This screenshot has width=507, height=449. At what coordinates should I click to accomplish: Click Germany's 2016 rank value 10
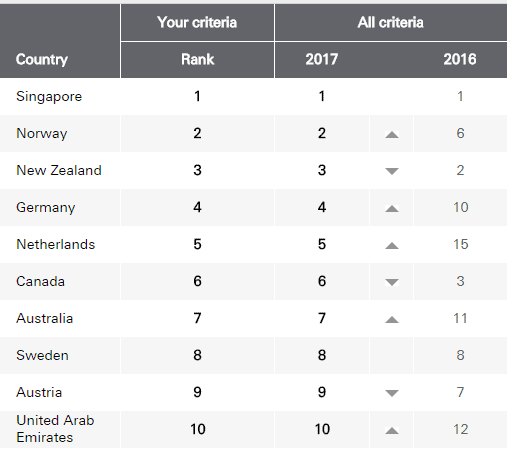coord(461,207)
